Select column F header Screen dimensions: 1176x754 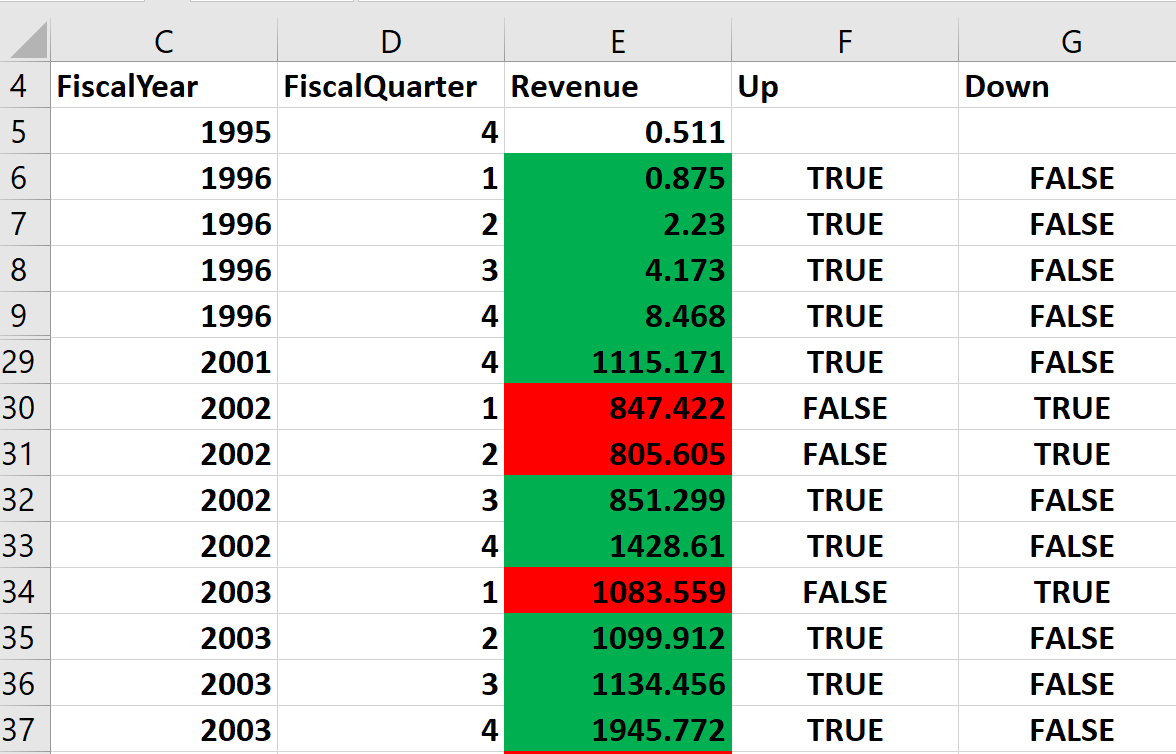(845, 41)
